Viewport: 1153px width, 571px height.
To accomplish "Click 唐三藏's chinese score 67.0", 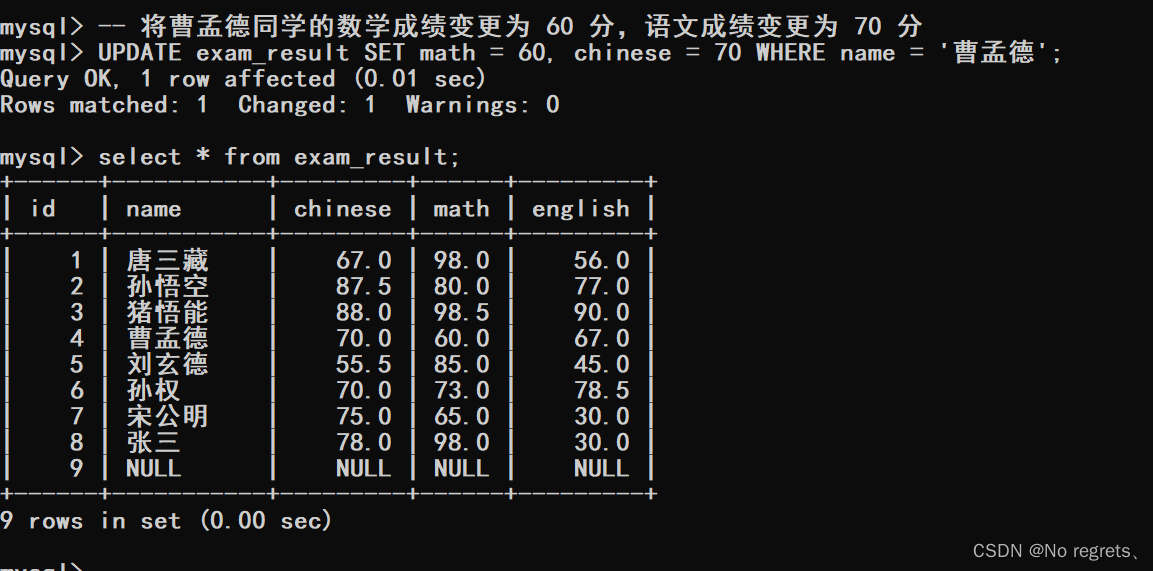I will click(x=363, y=261).
